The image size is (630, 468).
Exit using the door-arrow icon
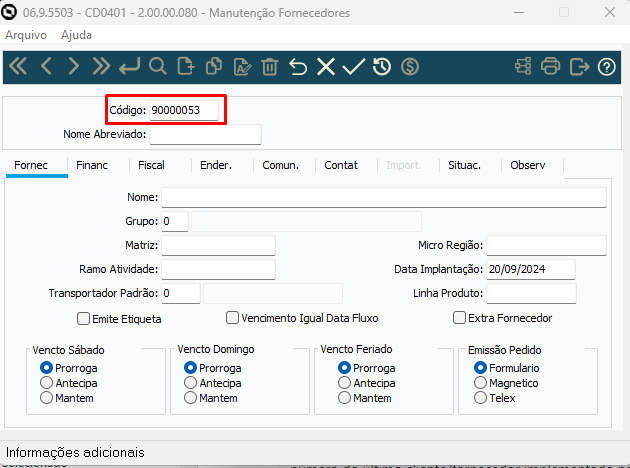click(579, 66)
